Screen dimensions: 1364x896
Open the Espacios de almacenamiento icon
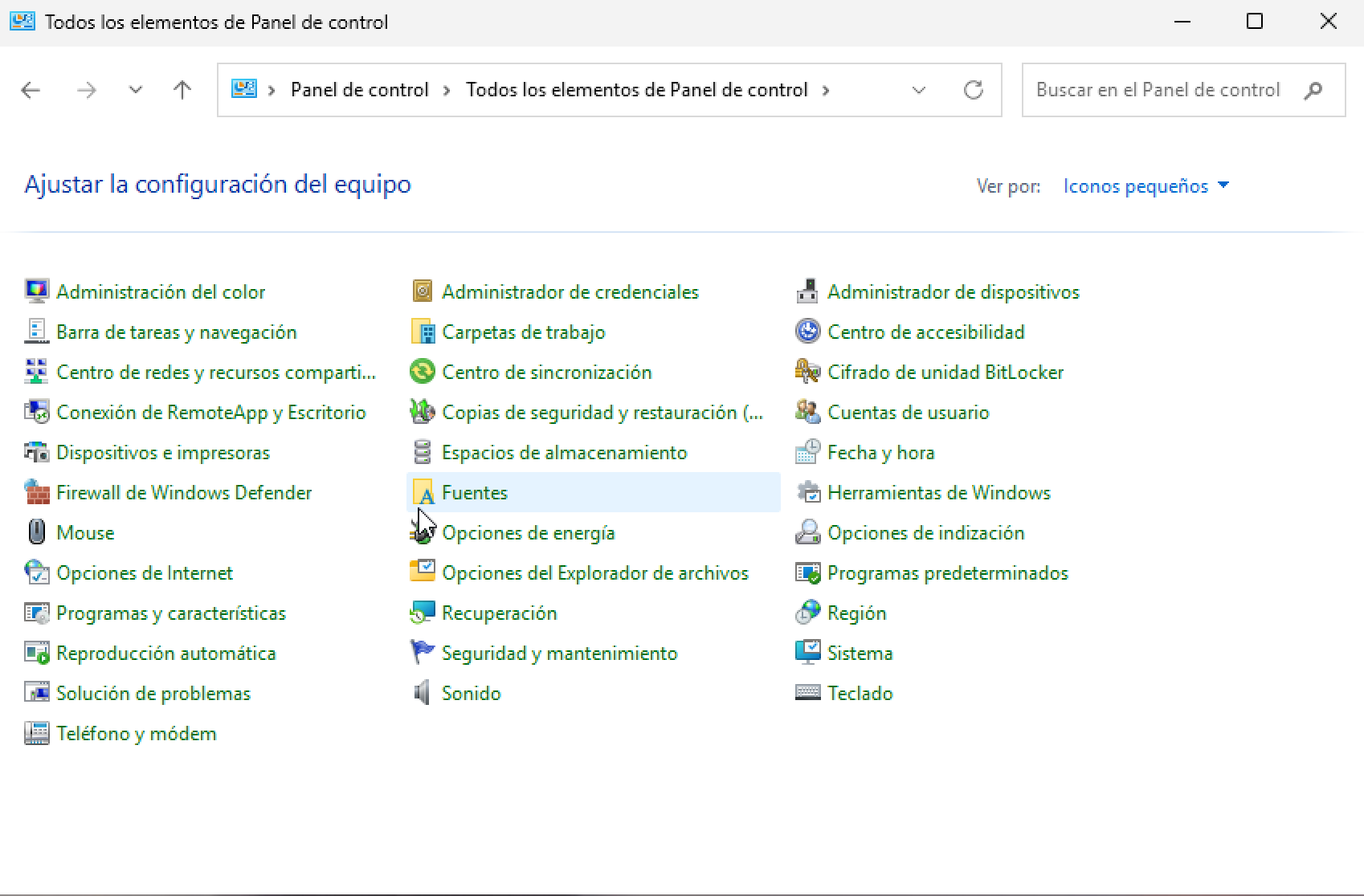[x=422, y=452]
